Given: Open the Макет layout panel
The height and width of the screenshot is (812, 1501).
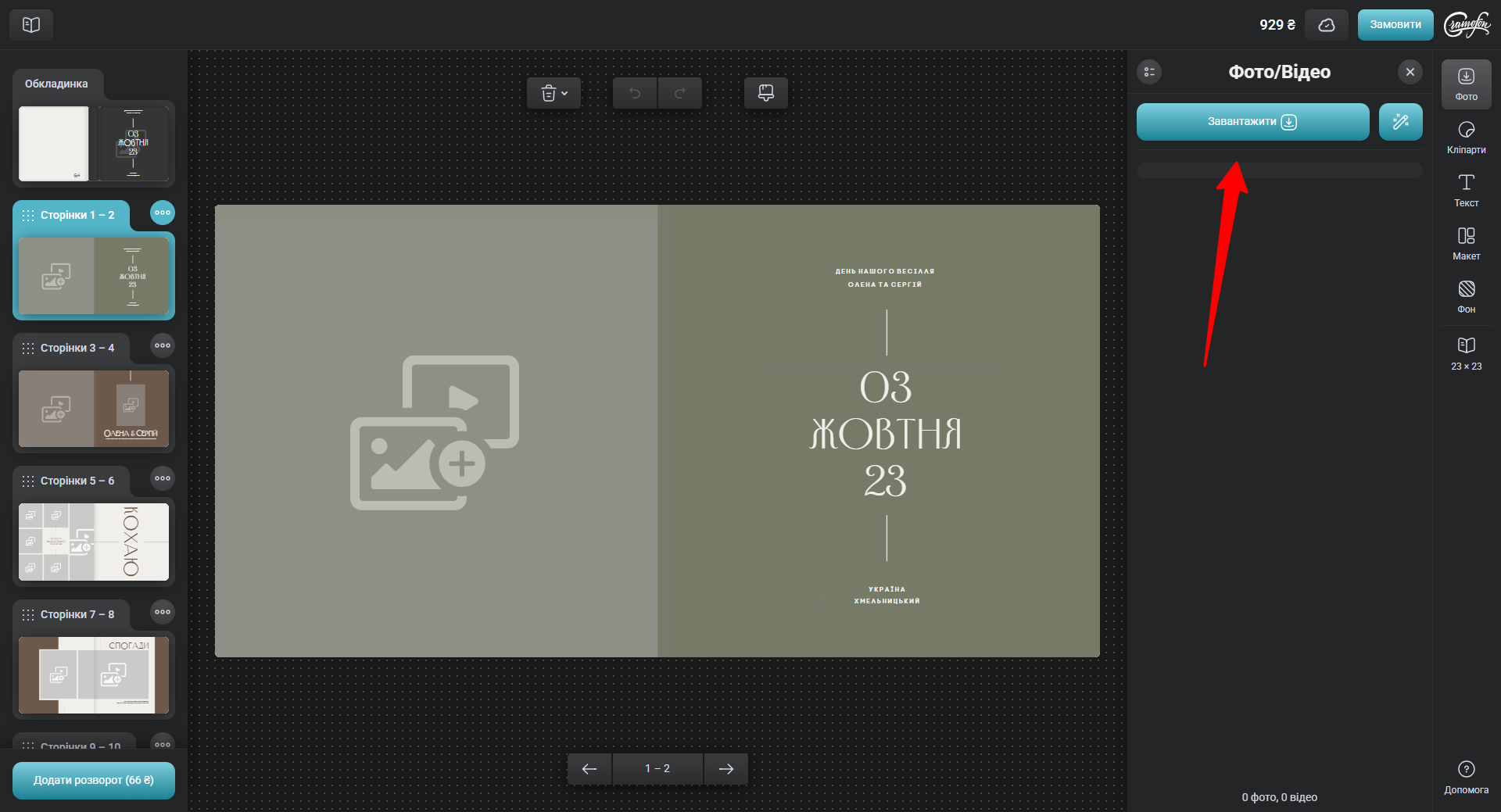Looking at the screenshot, I should [x=1466, y=244].
